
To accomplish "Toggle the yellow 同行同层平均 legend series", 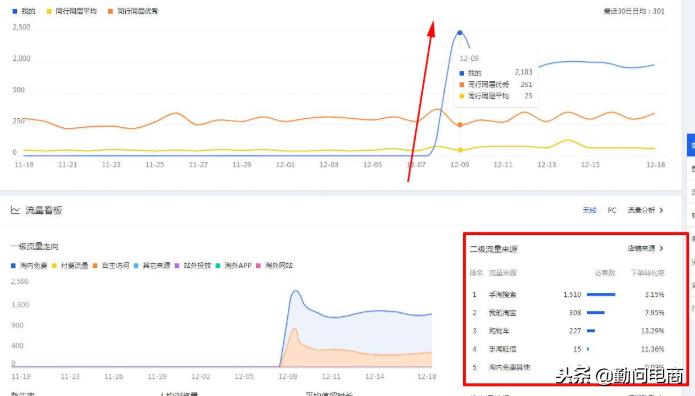I will tap(71, 11).
